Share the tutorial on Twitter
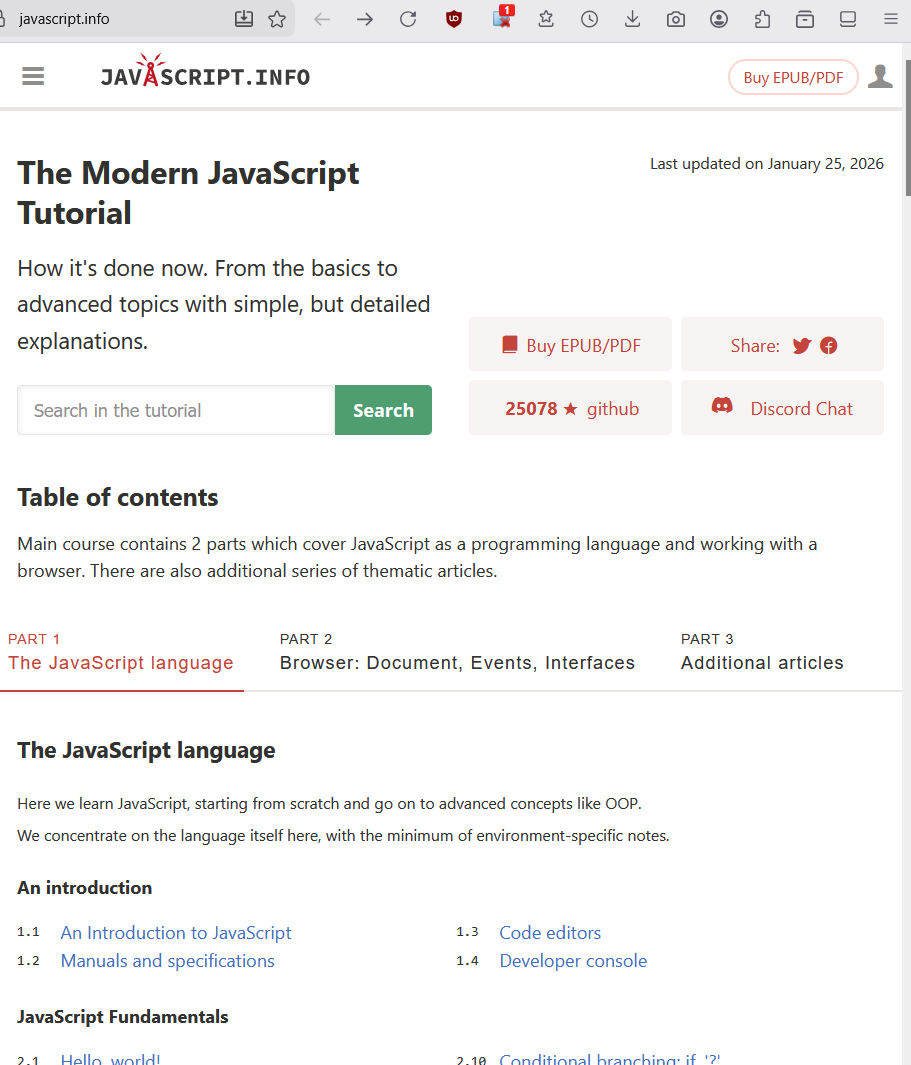The height and width of the screenshot is (1065, 911). (801, 345)
